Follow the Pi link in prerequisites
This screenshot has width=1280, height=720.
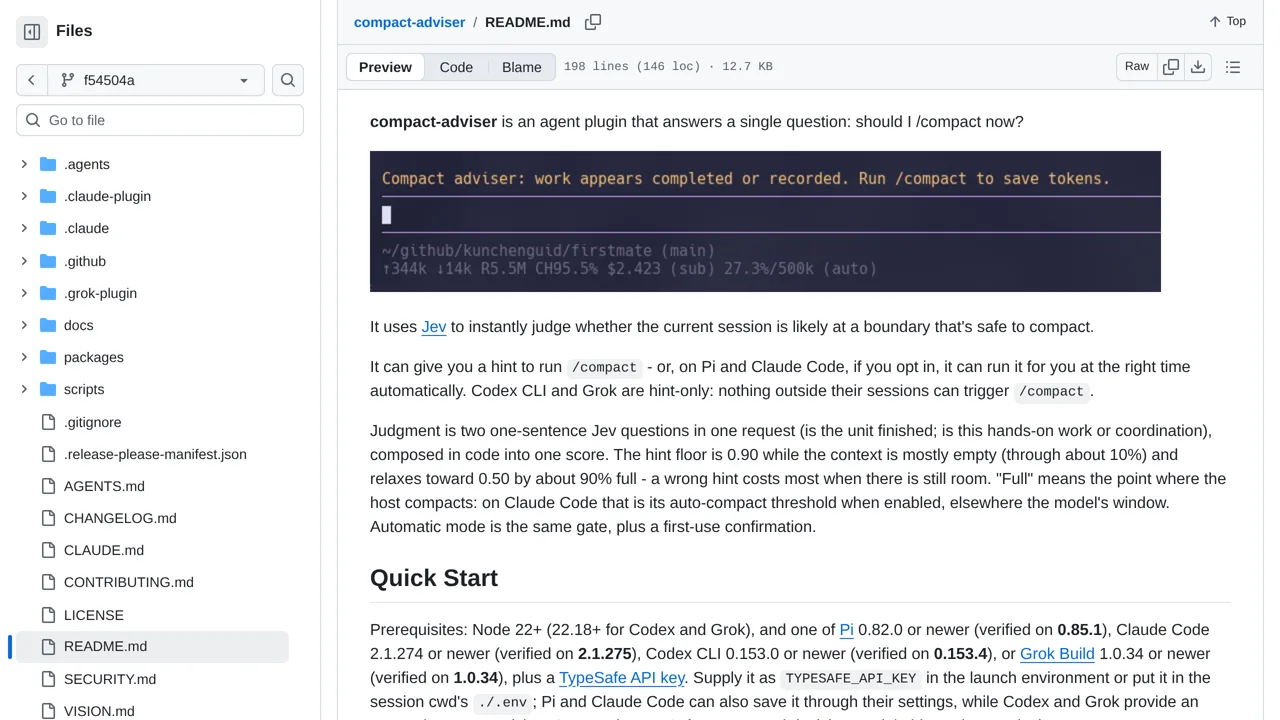[x=846, y=630]
